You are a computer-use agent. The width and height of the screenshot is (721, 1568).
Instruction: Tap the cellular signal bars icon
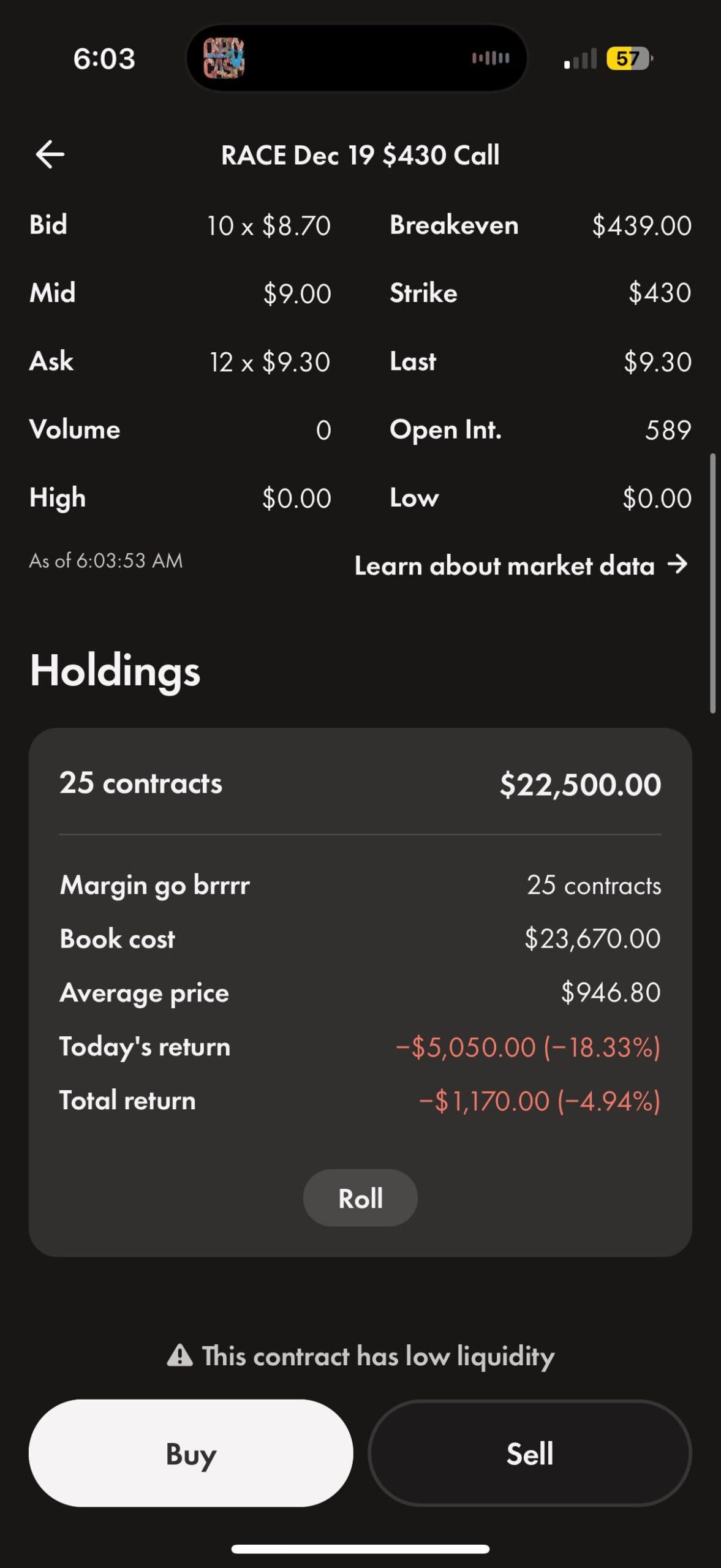click(x=579, y=59)
